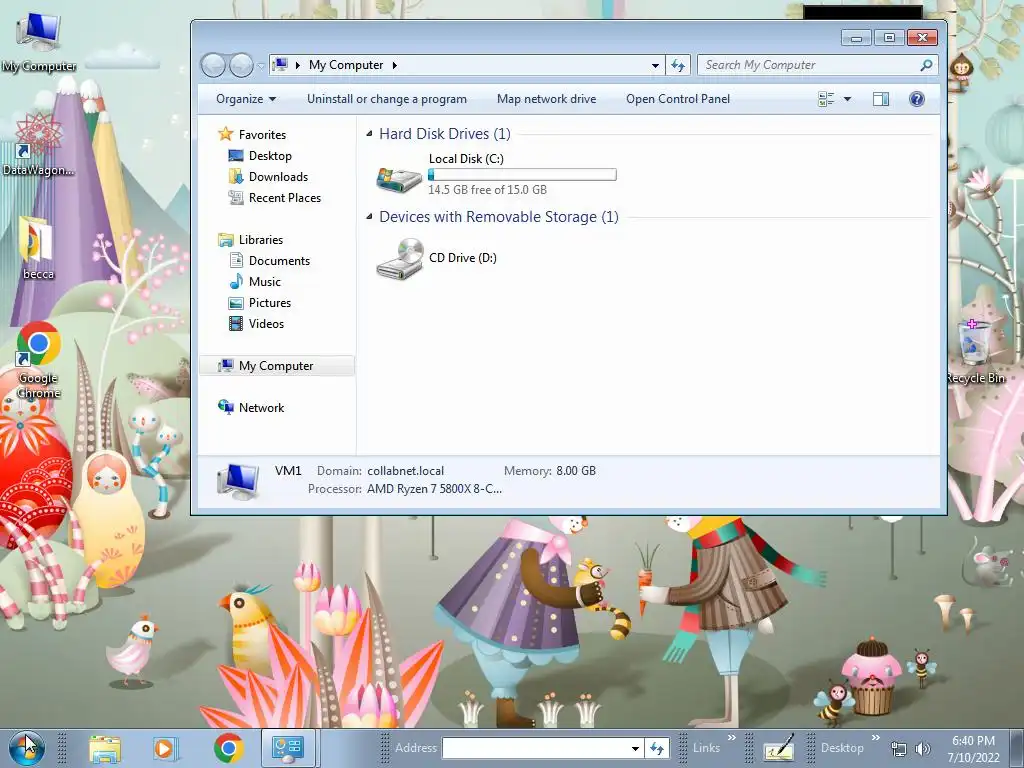Screen dimensions: 1024x768
Task: Click the Start button orb
Action: (27, 748)
